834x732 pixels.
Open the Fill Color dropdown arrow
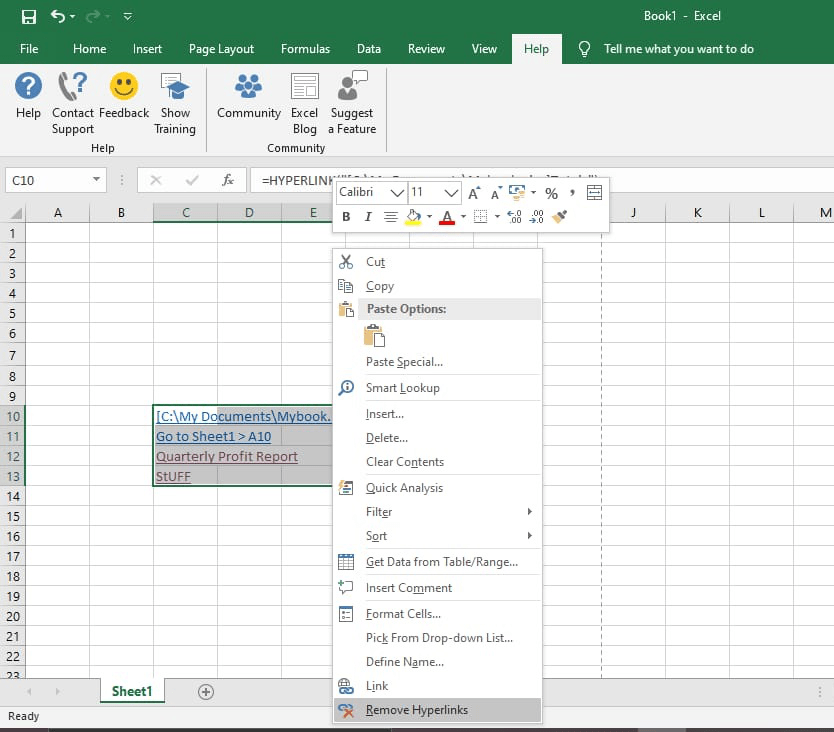[x=429, y=217]
